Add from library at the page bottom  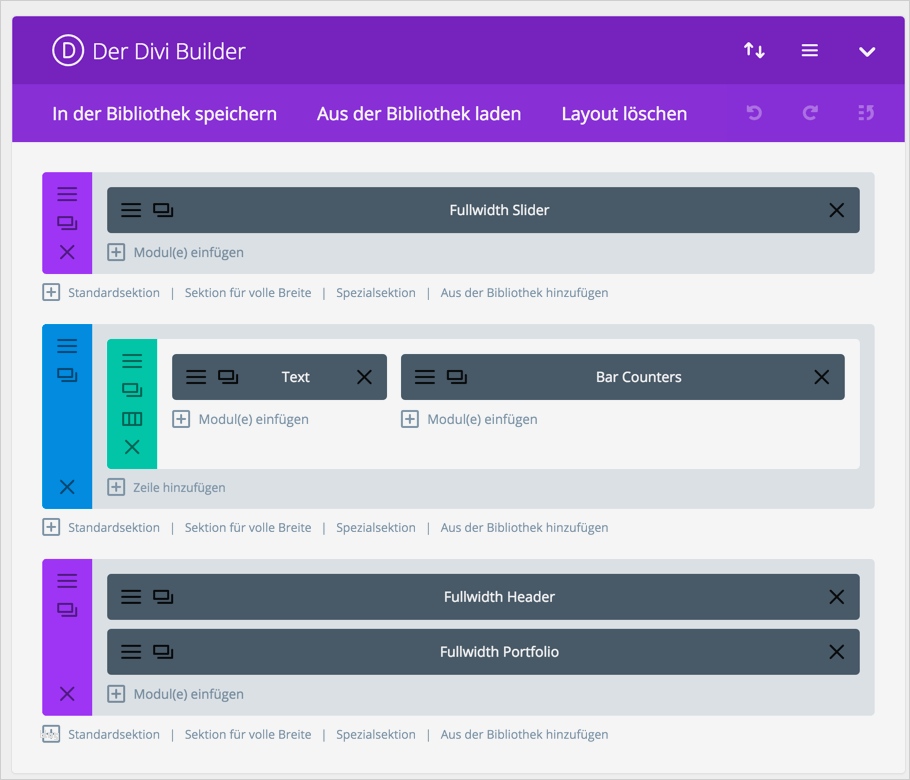tap(524, 735)
